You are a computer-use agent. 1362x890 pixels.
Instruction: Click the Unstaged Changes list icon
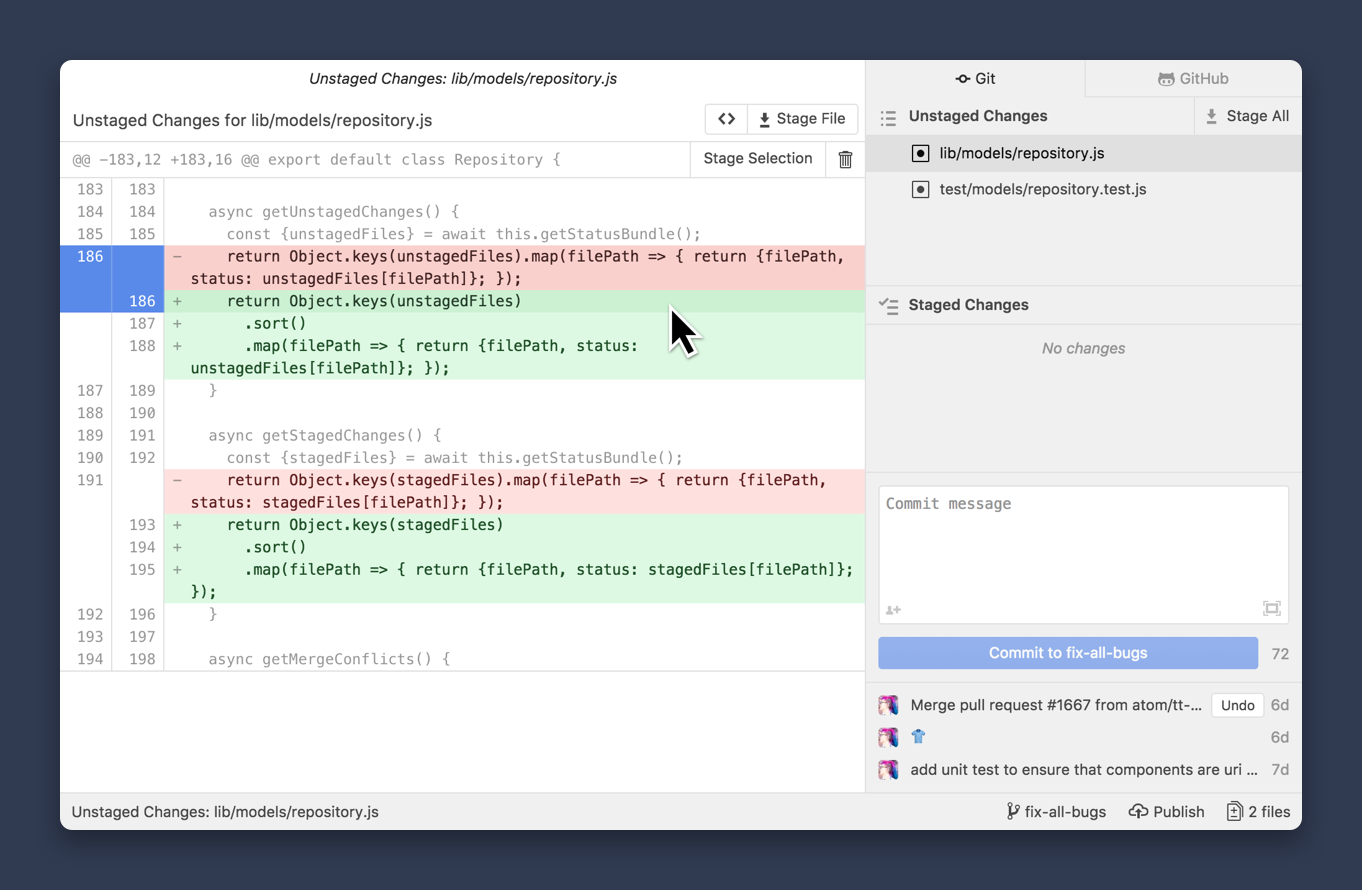(888, 117)
